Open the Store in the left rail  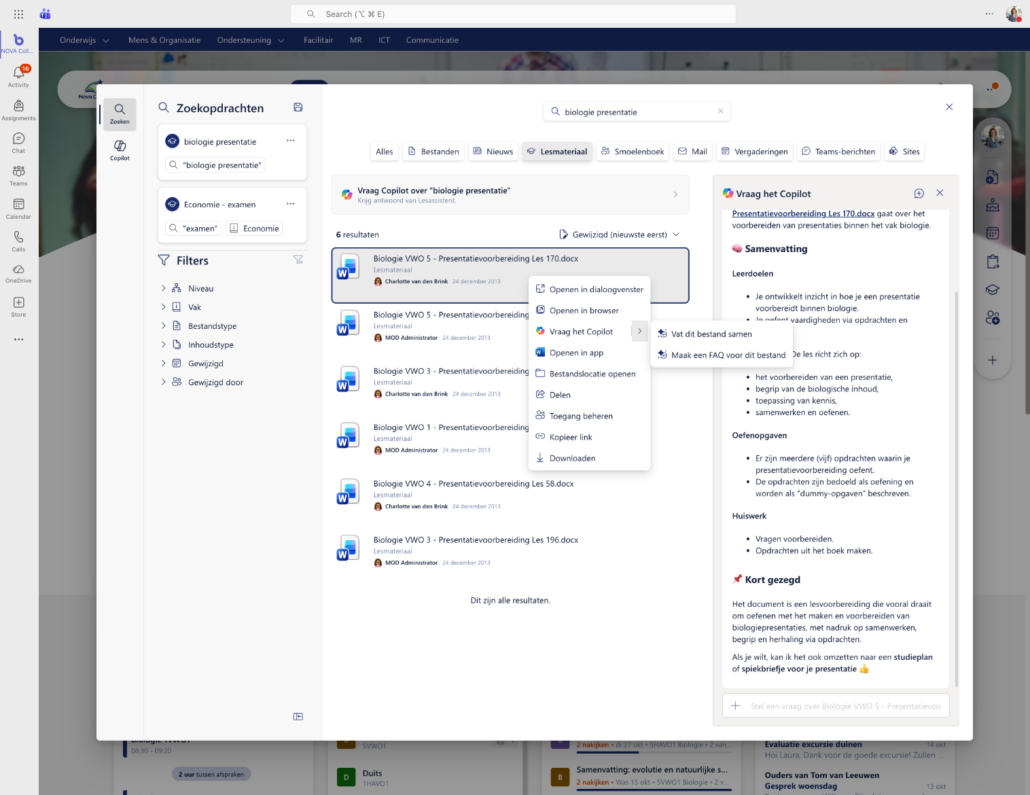[x=18, y=306]
